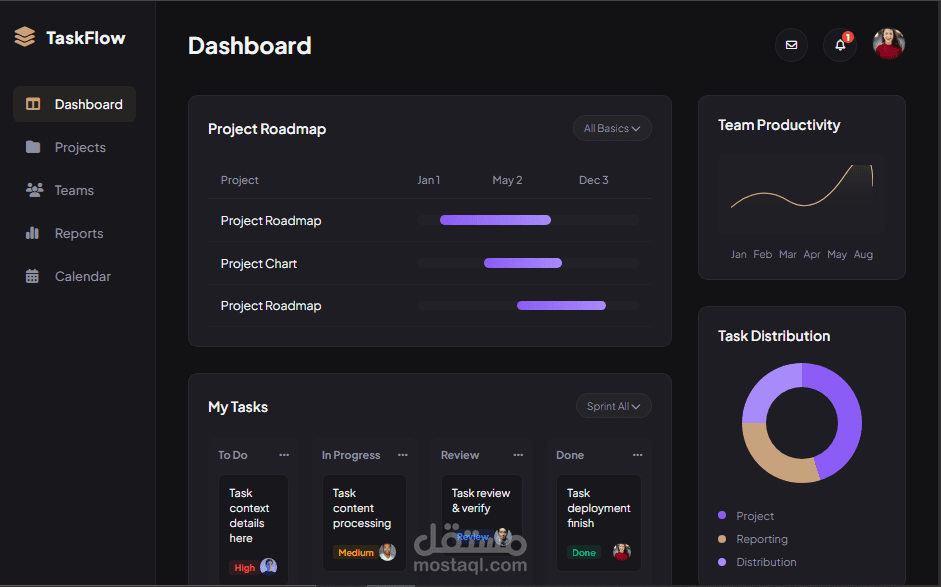Click the 'Dec 3' column header

tap(594, 180)
